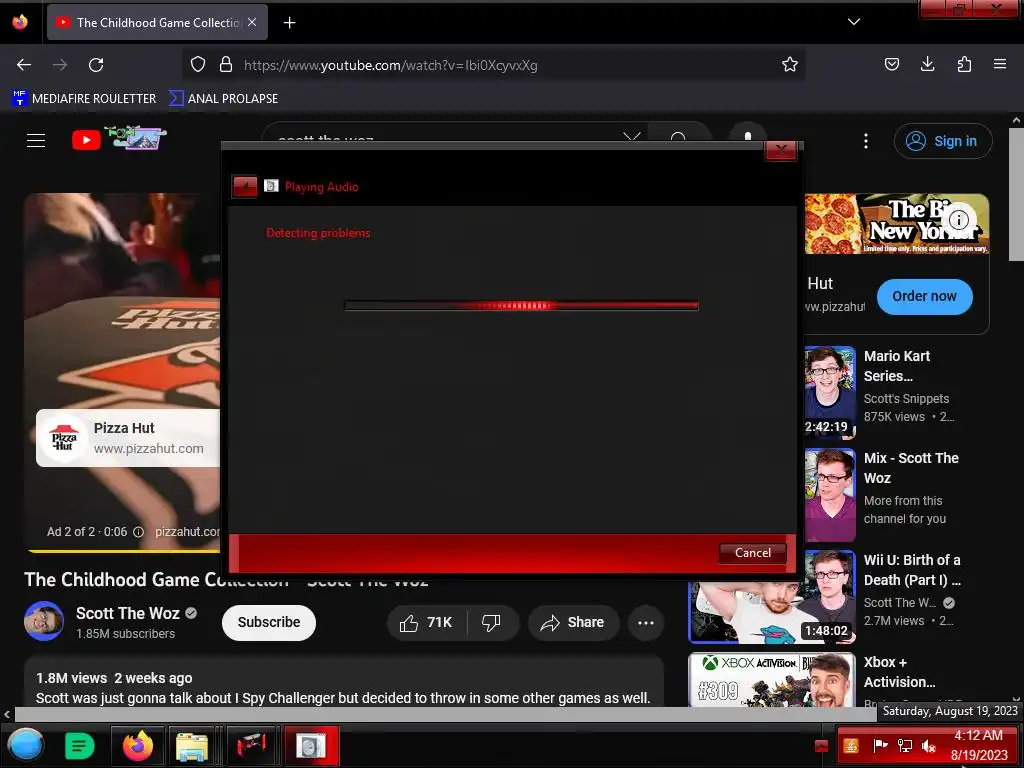Open the taskbar clock showing 4:12 AM

(978, 745)
